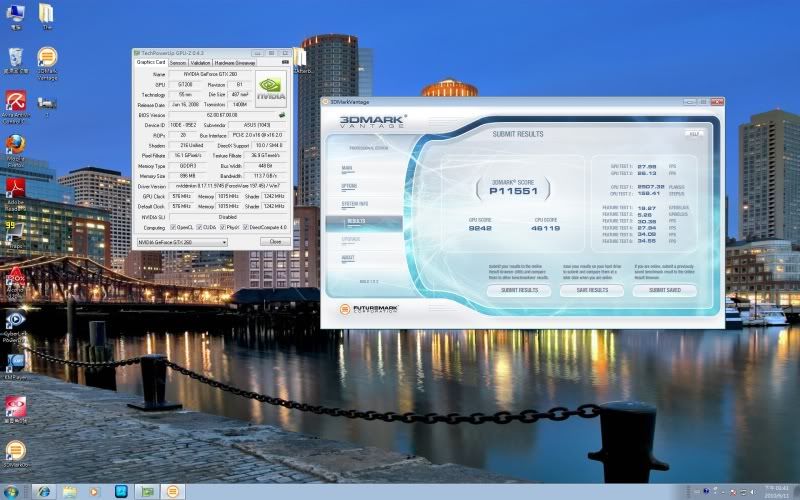Open bottom 3DMark06 desktop shortcut

coord(16,454)
